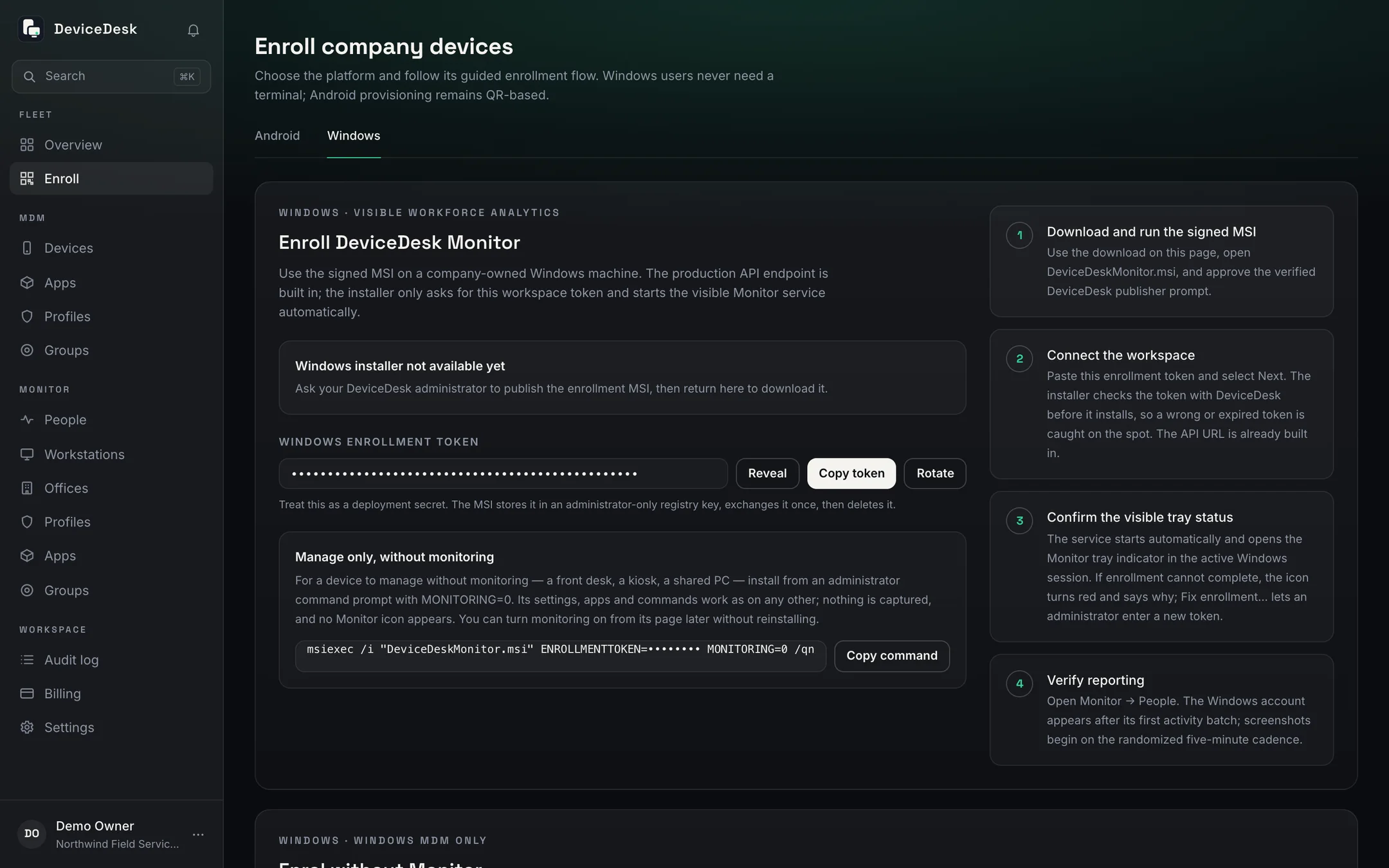Click the MDM Groups target icon
The image size is (1389, 868).
click(27, 350)
